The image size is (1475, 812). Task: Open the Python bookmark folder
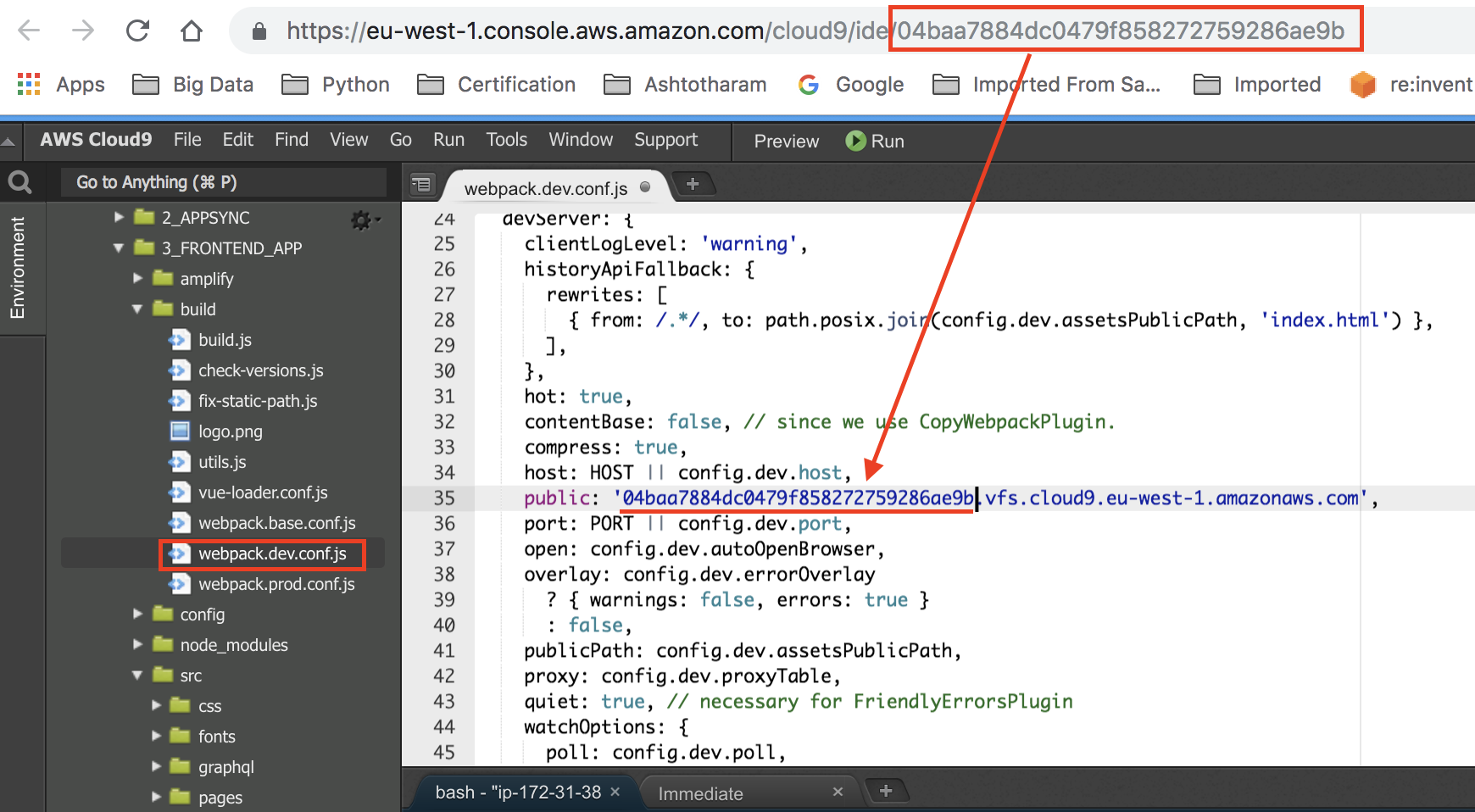(336, 85)
